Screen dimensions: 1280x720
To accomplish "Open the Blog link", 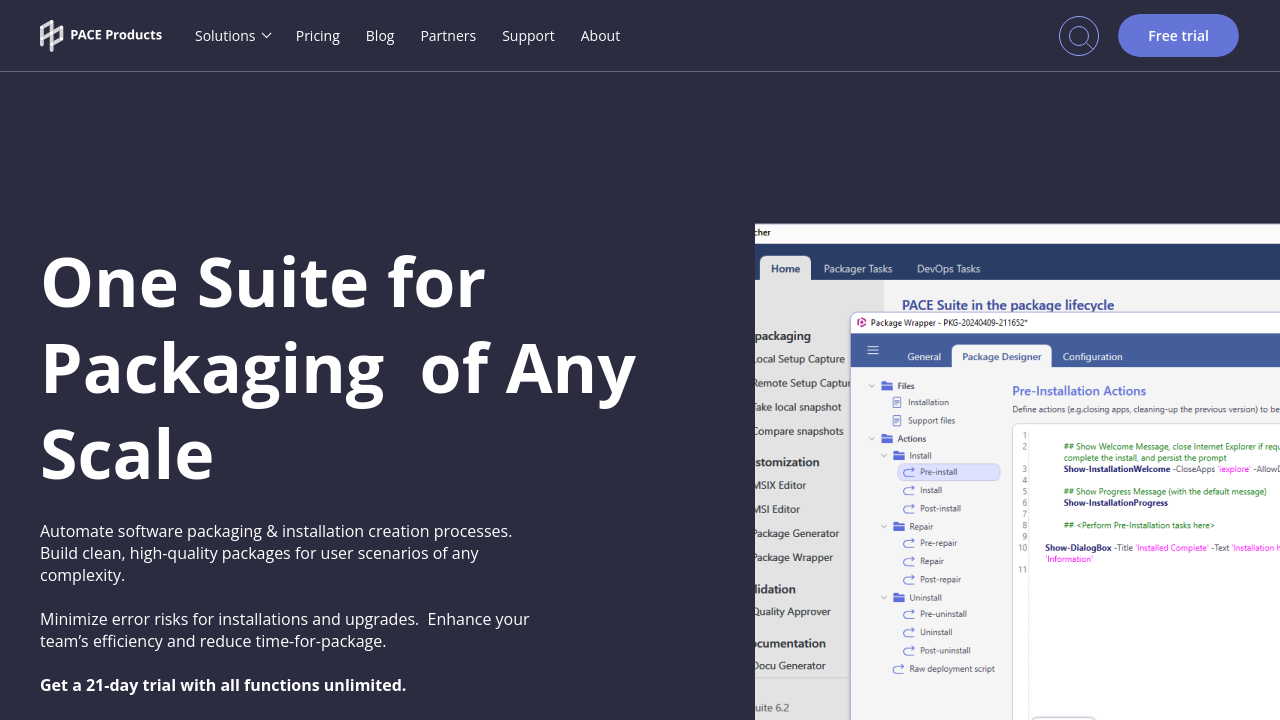I will click(380, 36).
